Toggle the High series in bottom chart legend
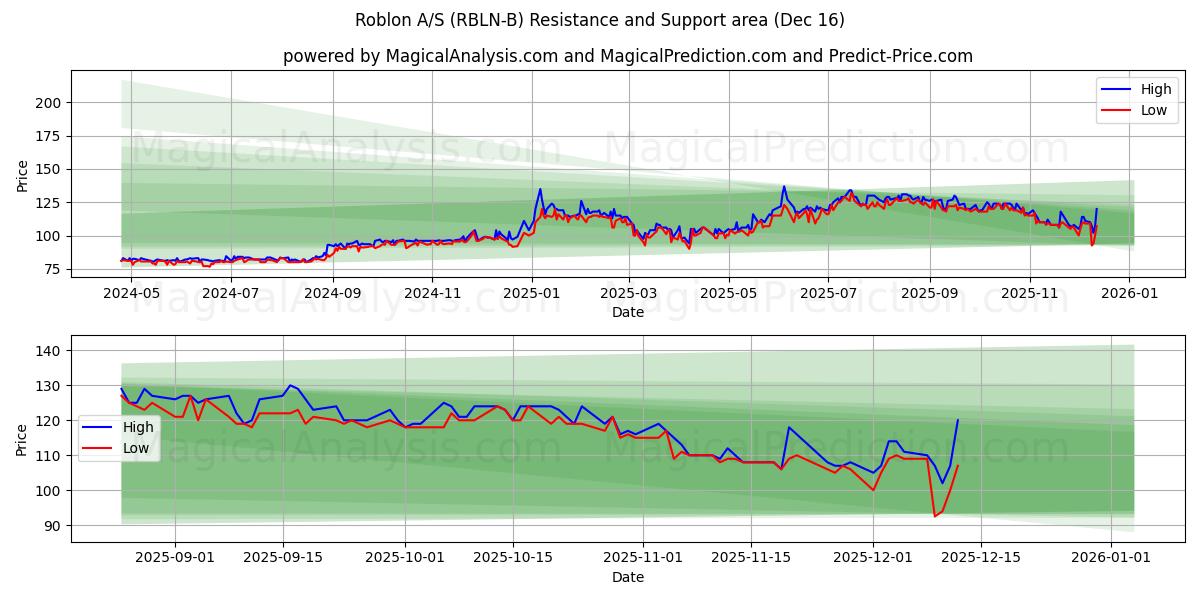Viewport: 1200px width, 600px height. (x=137, y=426)
